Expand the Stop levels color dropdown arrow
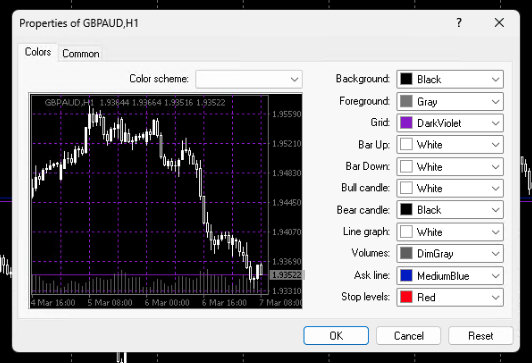The width and height of the screenshot is (532, 363). pyautogui.click(x=495, y=298)
